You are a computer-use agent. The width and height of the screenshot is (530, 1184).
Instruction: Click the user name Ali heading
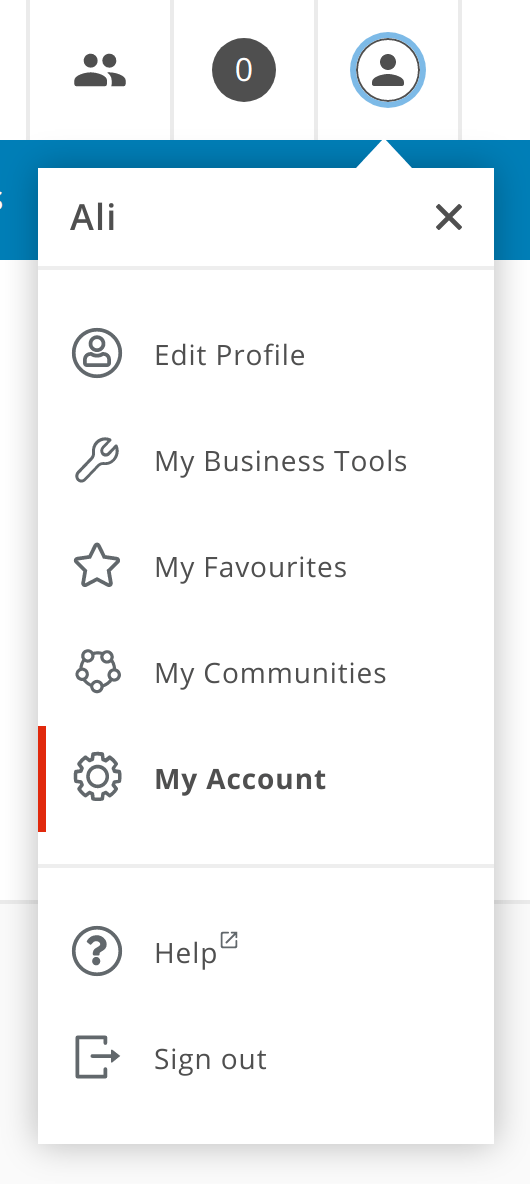[93, 217]
